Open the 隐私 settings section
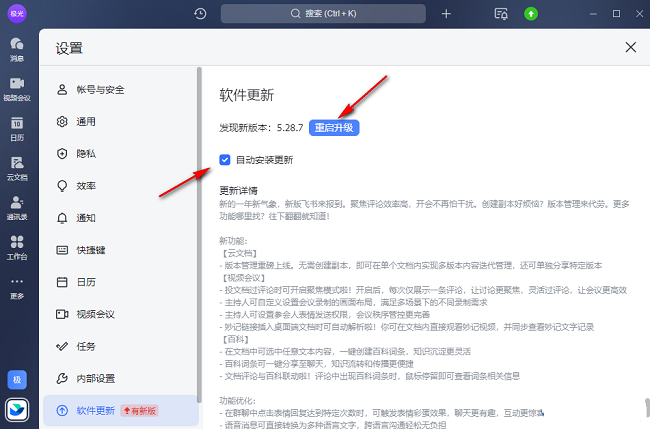 coord(86,153)
